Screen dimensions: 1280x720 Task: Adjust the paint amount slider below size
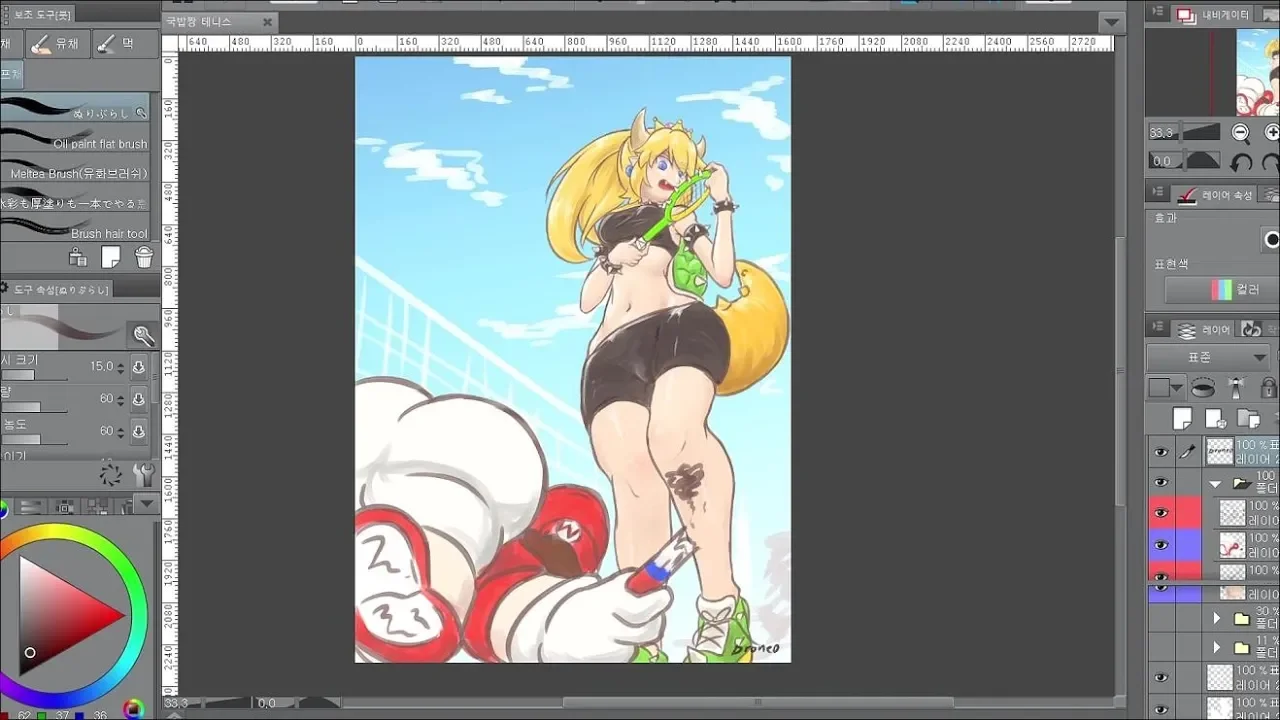point(33,408)
